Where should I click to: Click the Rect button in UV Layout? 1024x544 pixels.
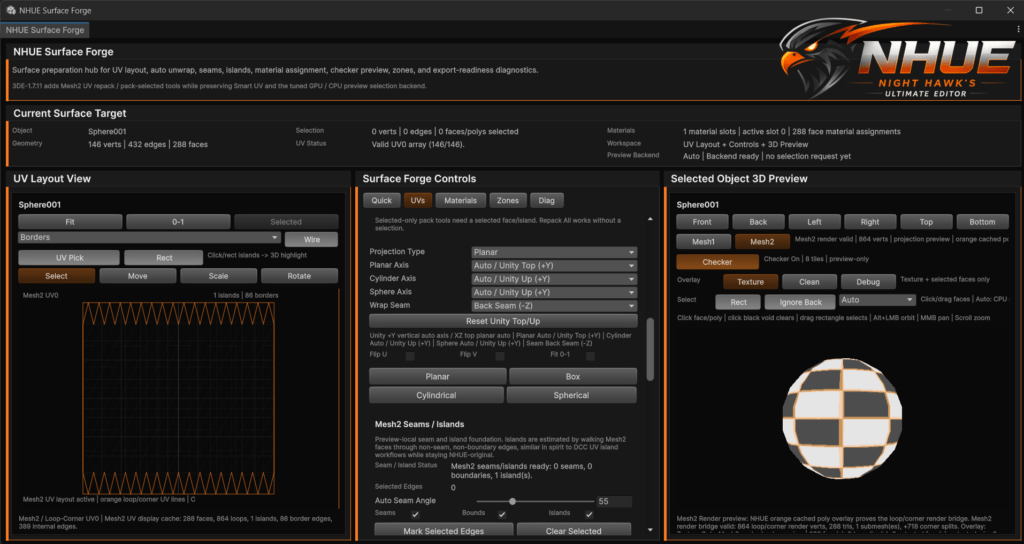point(164,258)
